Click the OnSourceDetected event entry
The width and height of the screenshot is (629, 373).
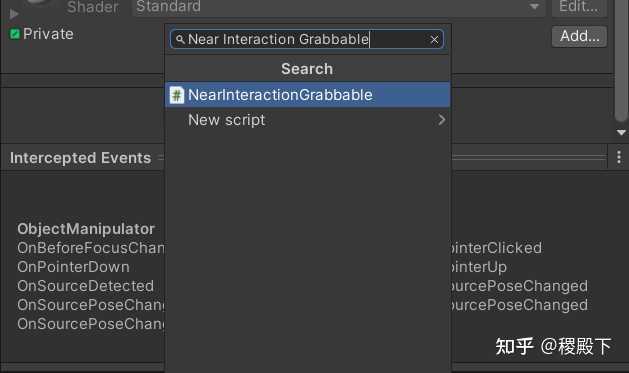[x=85, y=286]
